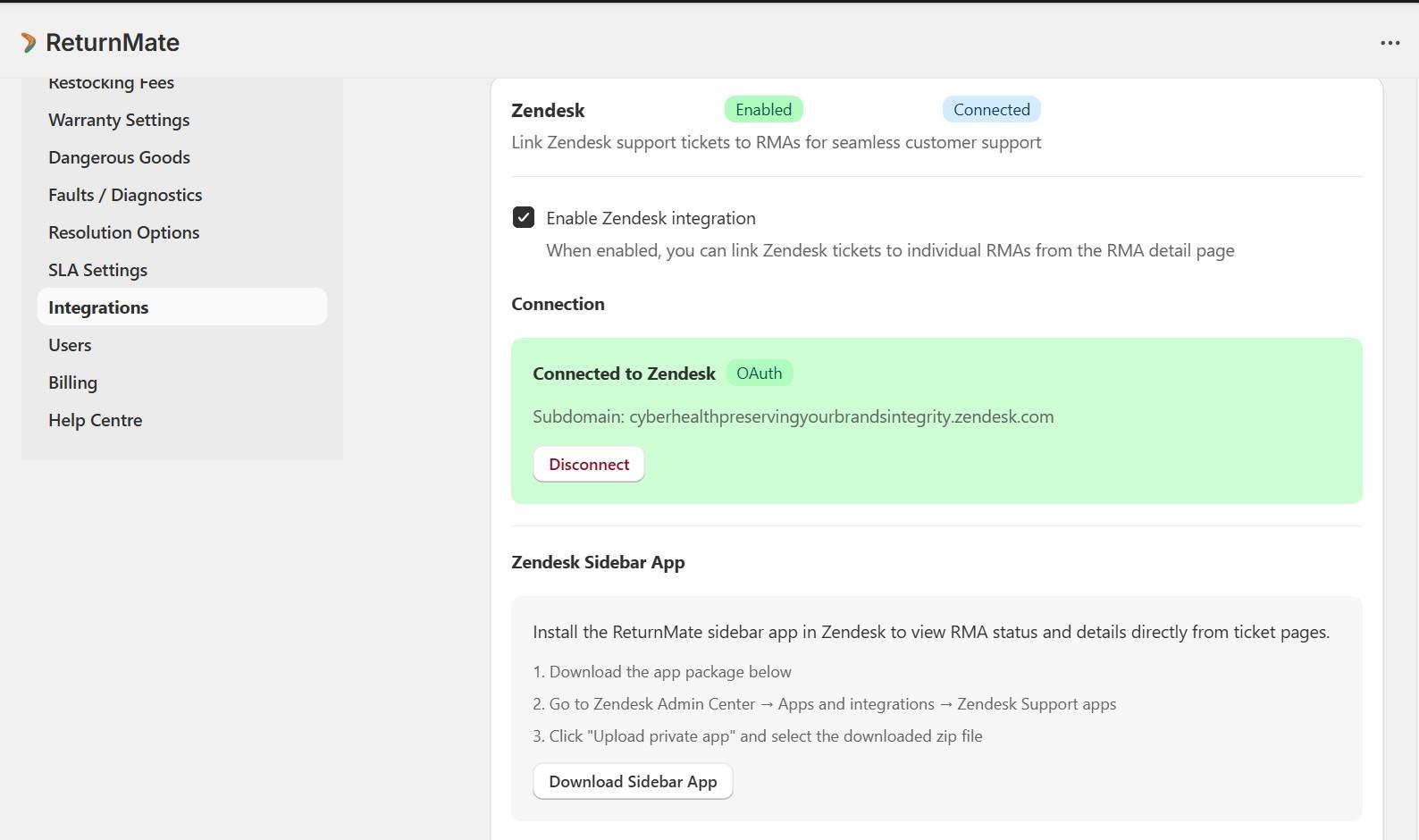1419x840 pixels.
Task: Click the OAuth badge
Action: pyautogui.click(x=760, y=373)
